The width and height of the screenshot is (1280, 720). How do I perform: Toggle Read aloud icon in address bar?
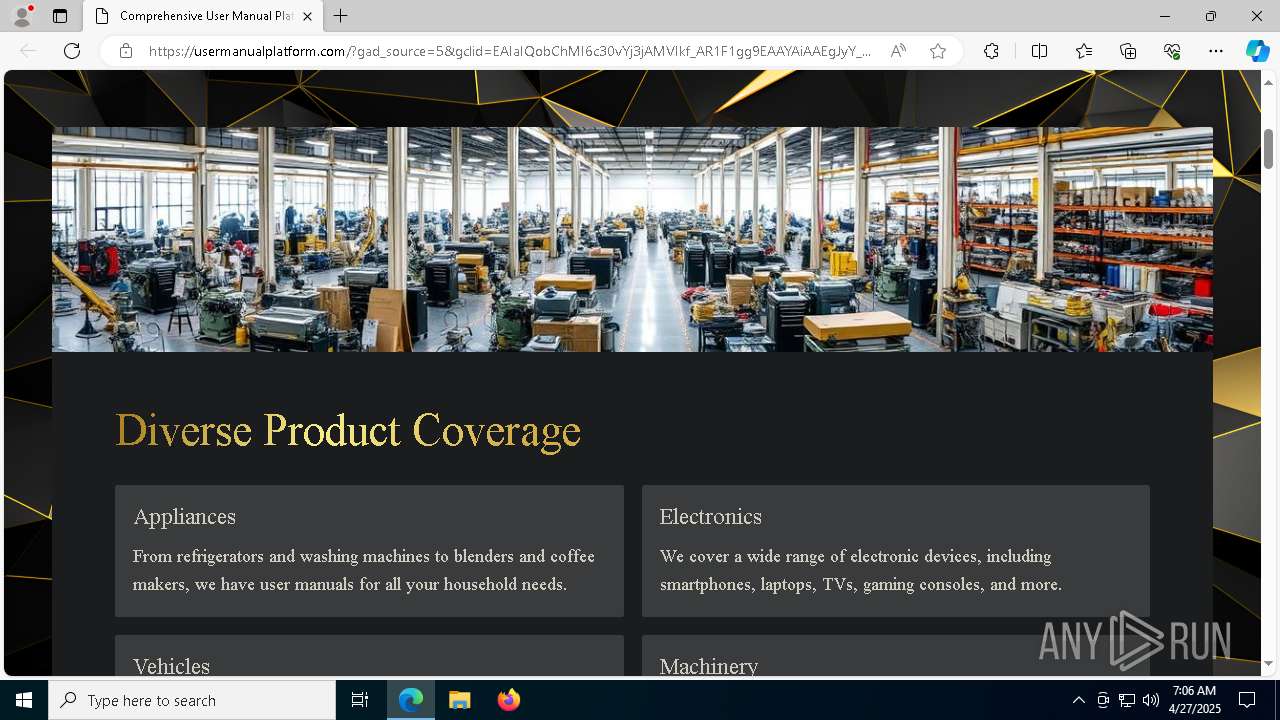pos(898,51)
